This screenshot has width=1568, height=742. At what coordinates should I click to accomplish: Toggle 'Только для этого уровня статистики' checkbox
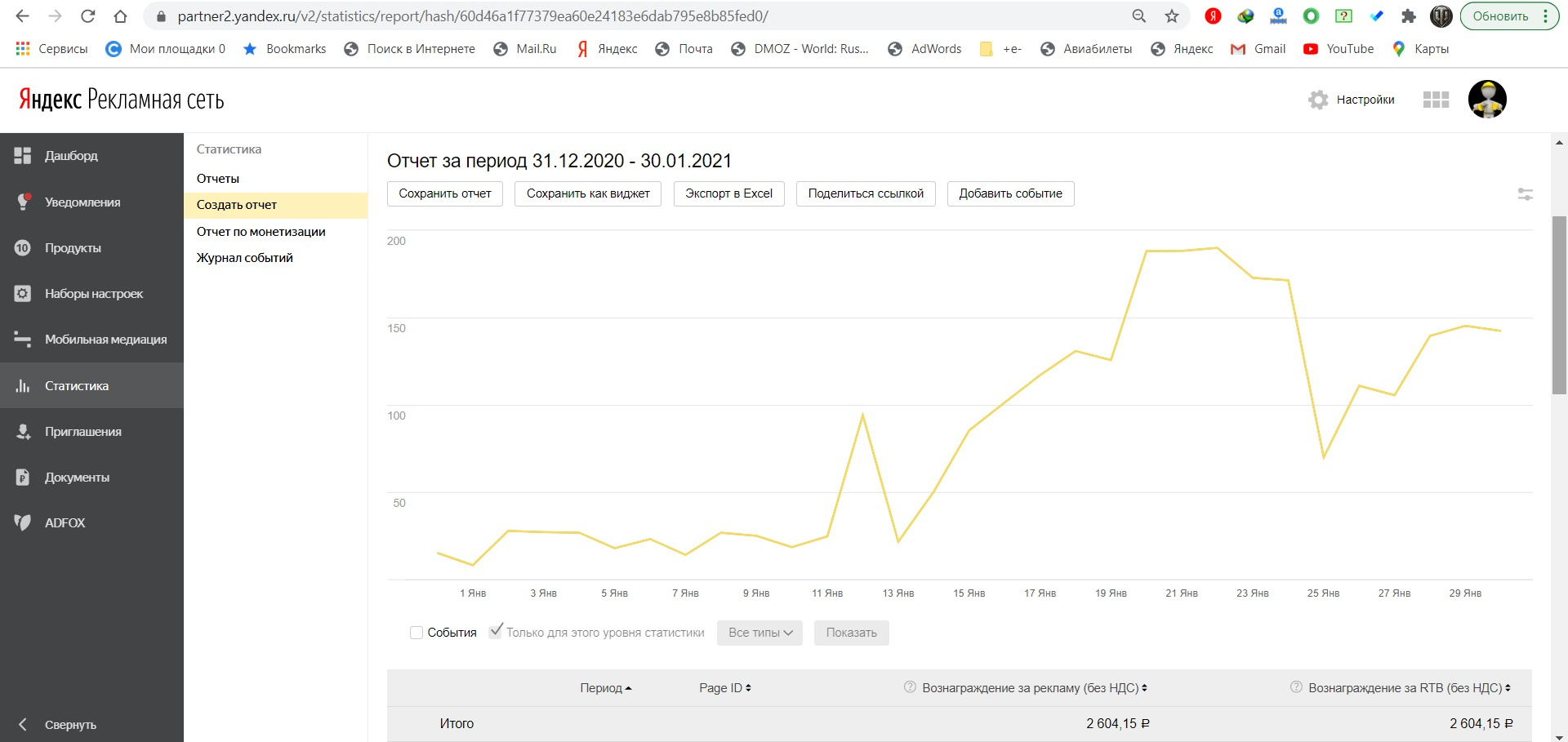pyautogui.click(x=496, y=632)
